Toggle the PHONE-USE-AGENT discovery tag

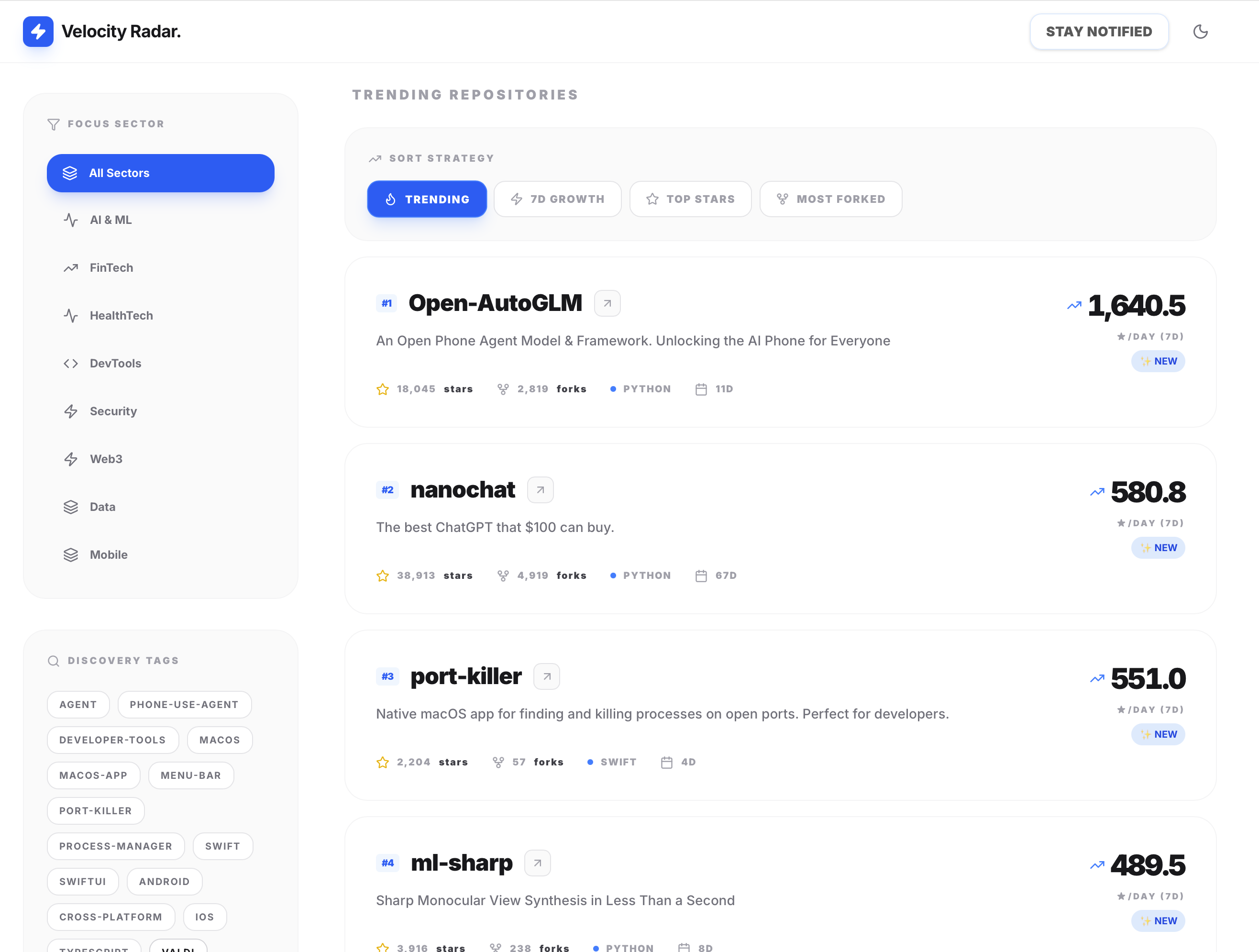pyautogui.click(x=184, y=705)
